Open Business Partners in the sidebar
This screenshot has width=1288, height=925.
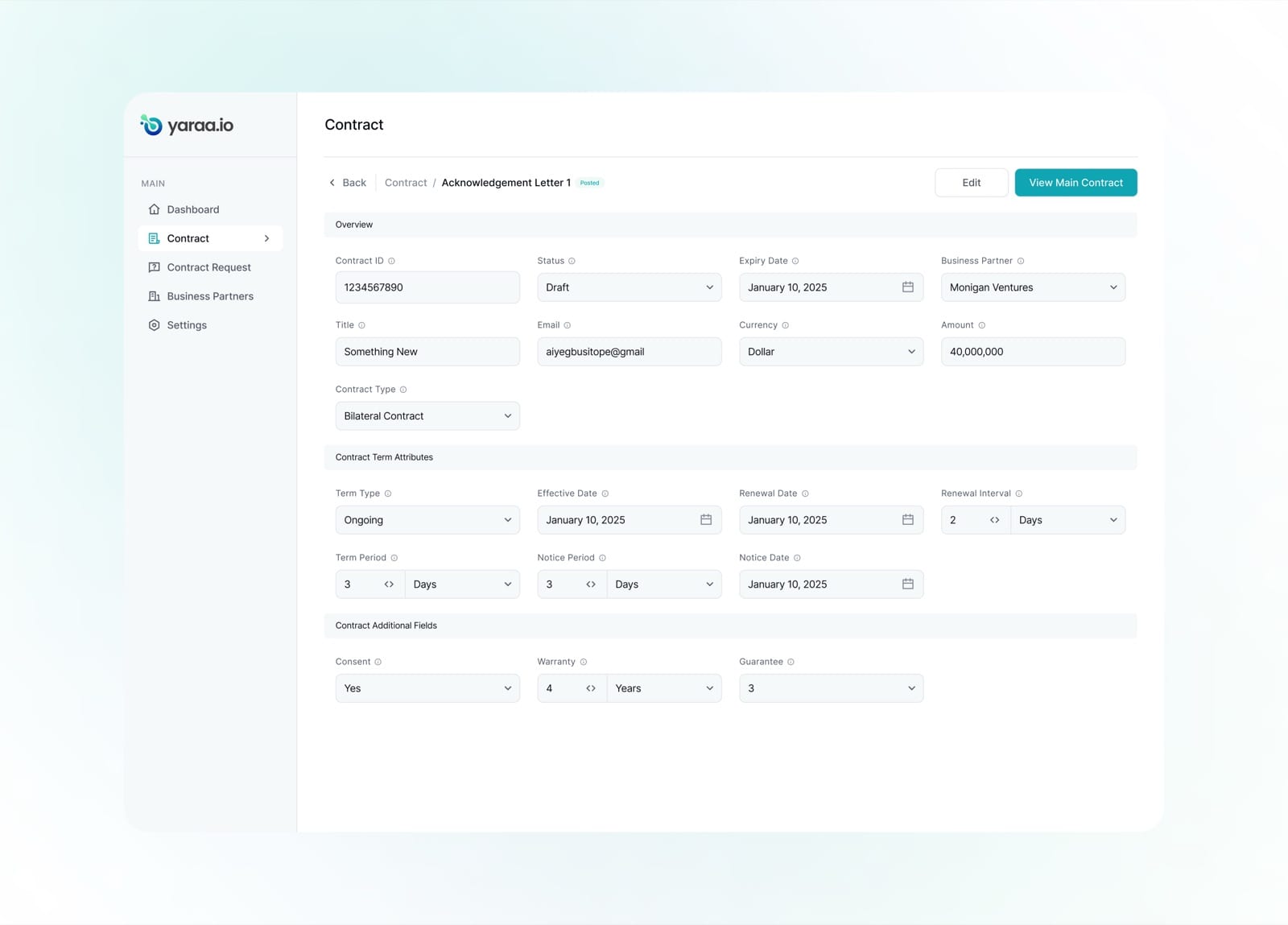211,296
